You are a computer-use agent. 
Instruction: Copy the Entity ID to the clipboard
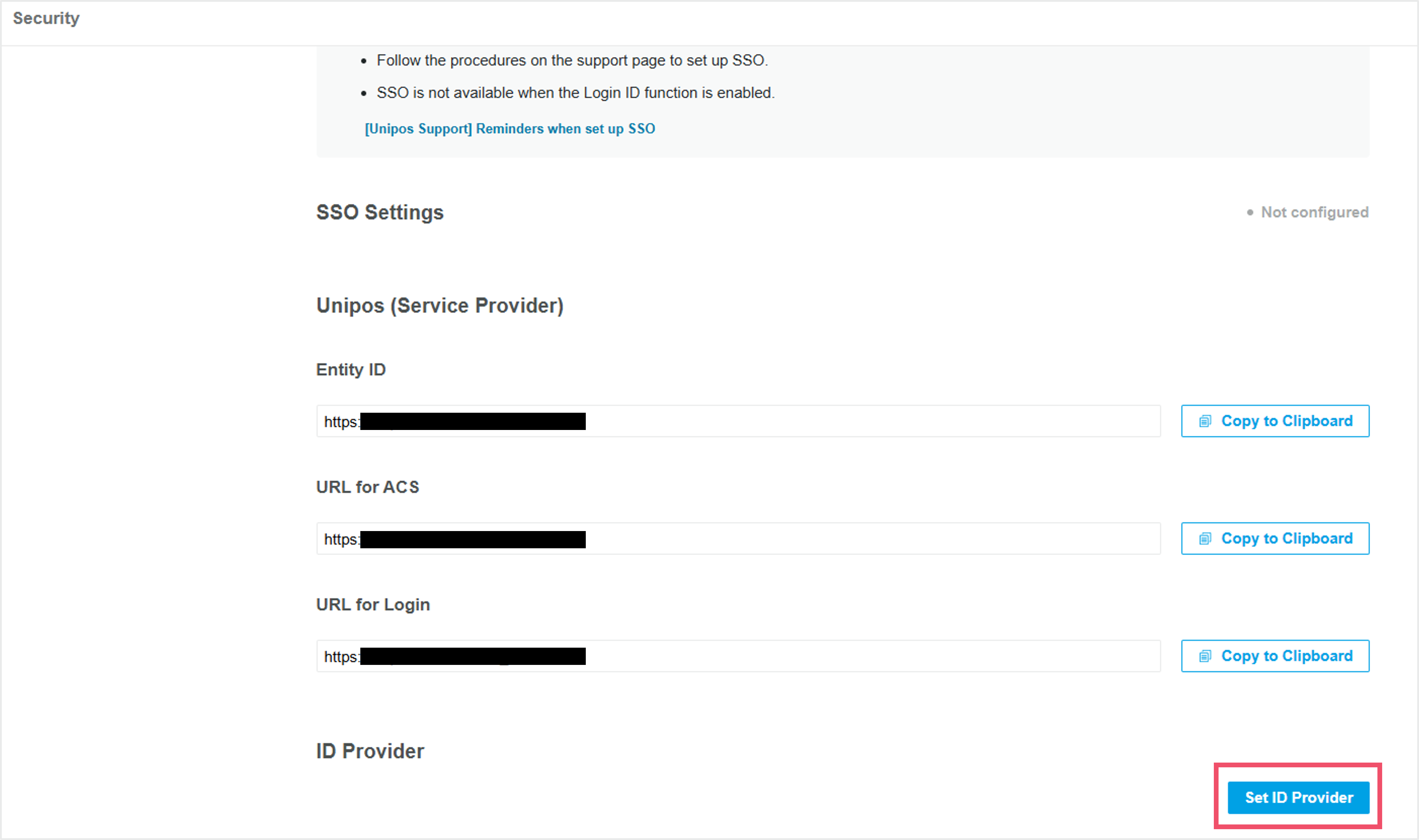tap(1275, 421)
